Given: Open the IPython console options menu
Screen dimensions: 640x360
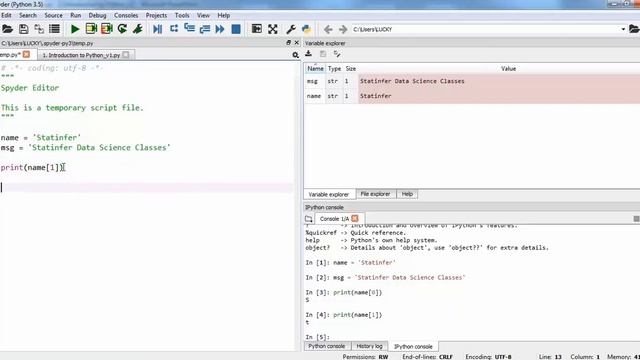Looking at the screenshot, I should pos(636,219).
